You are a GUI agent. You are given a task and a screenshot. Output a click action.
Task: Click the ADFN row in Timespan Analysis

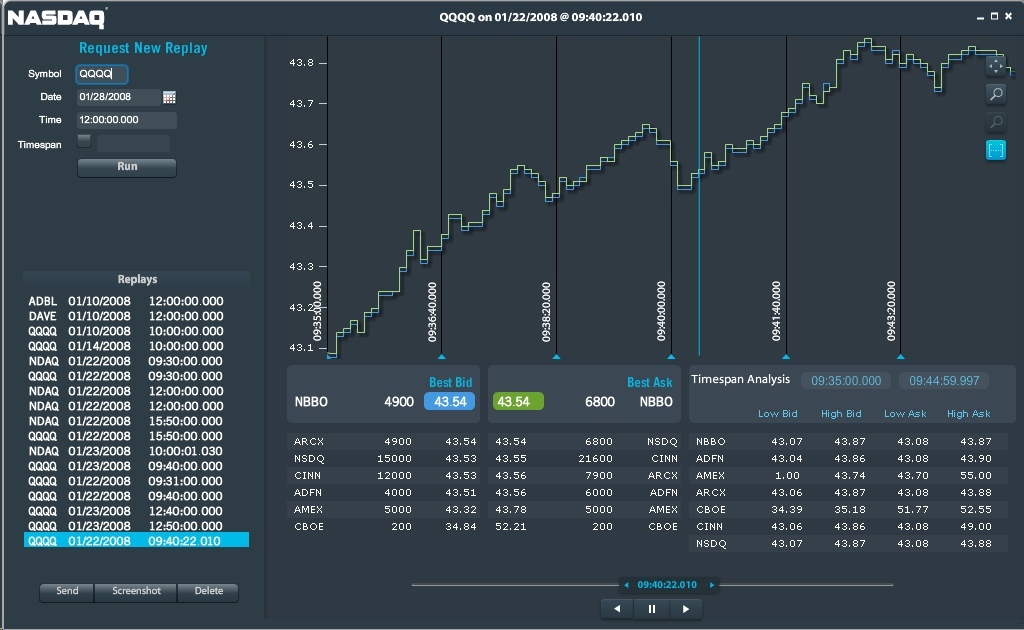[849, 459]
